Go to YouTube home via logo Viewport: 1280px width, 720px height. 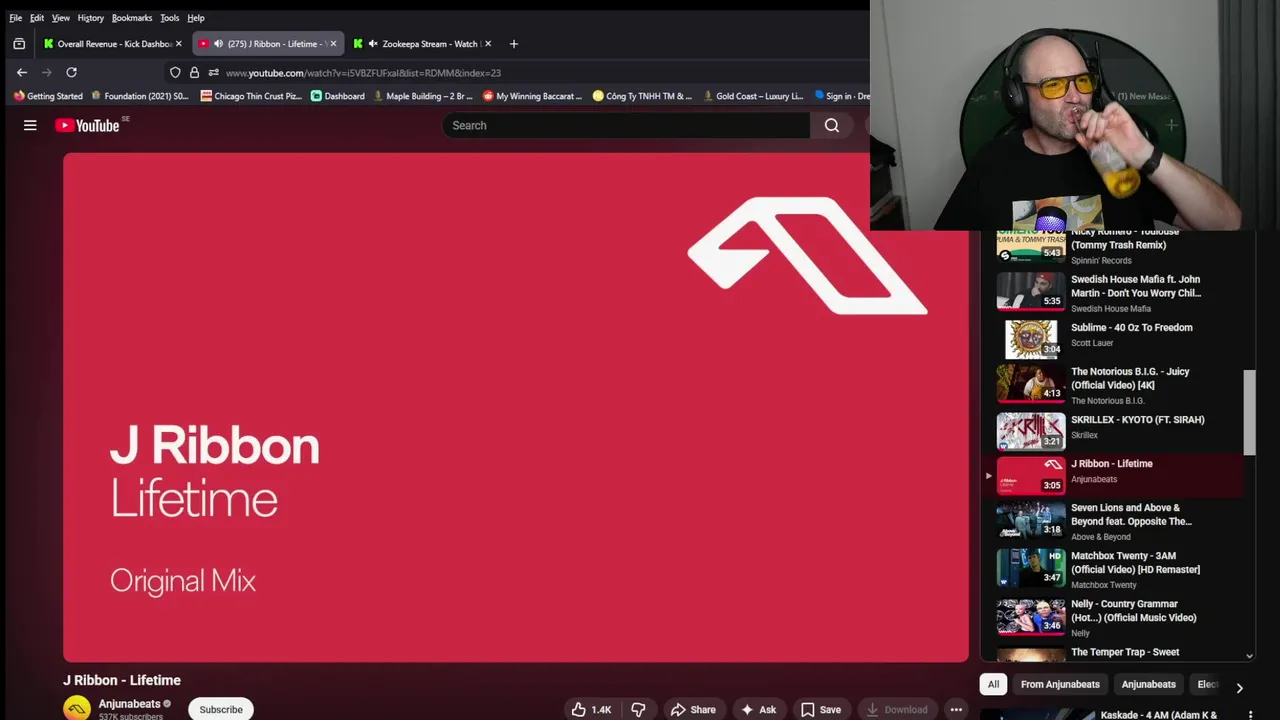(x=88, y=125)
